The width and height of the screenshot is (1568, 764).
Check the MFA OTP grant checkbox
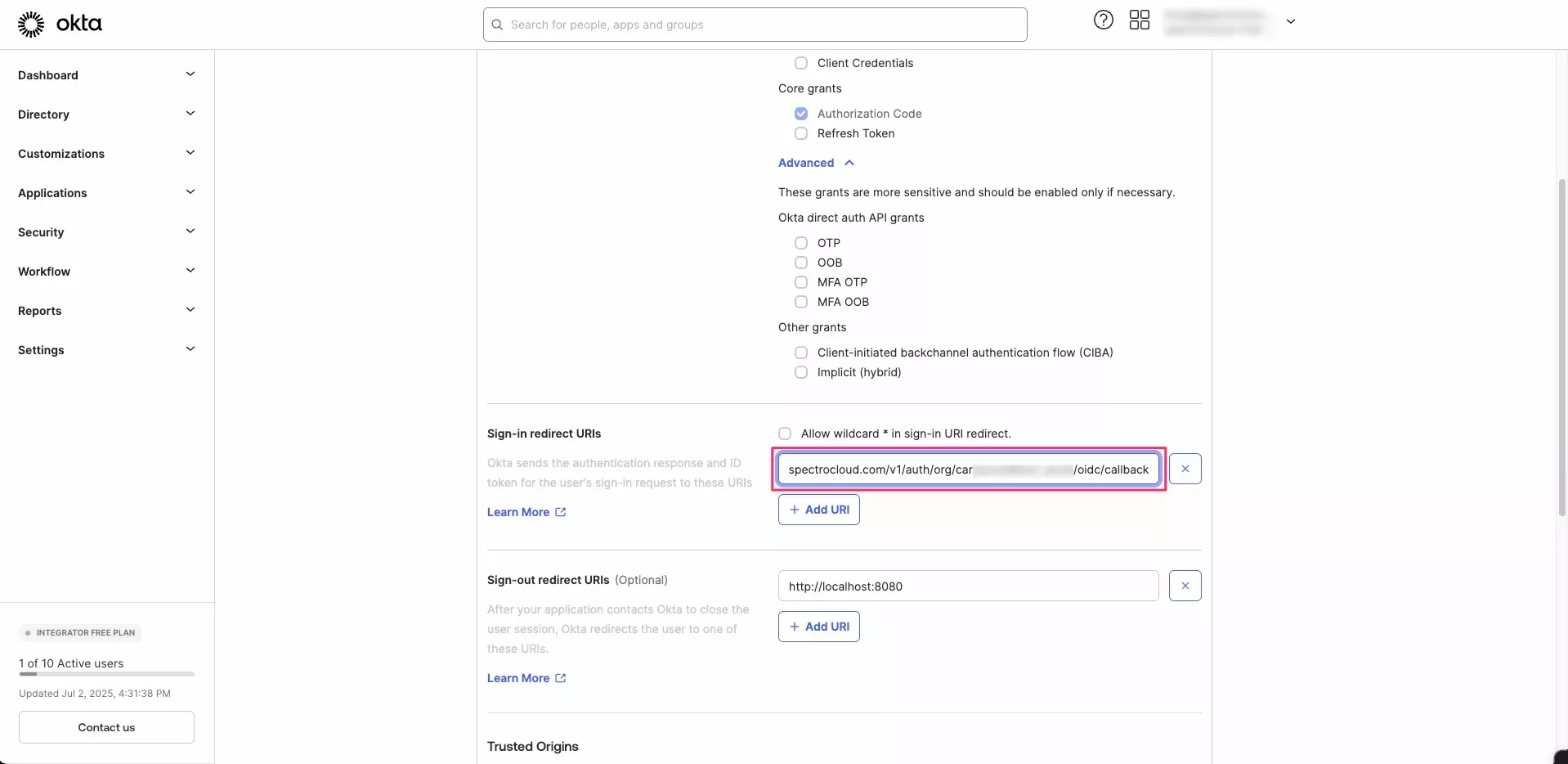click(801, 281)
